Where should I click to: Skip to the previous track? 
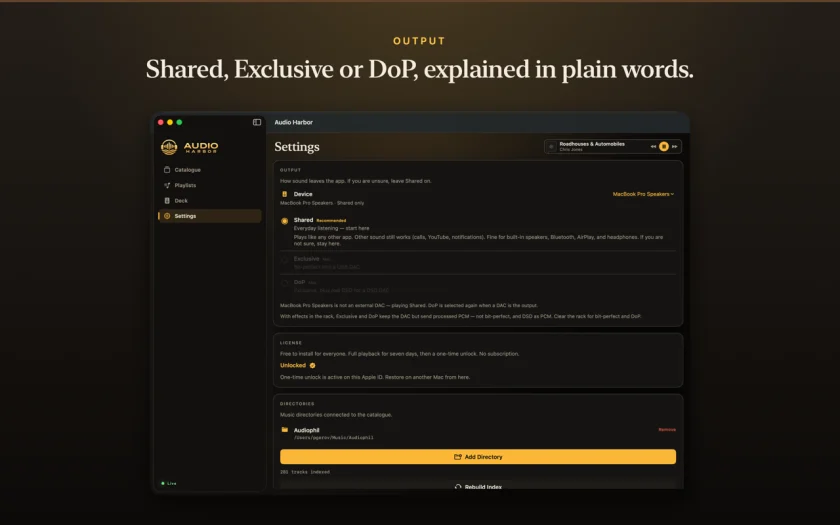click(x=653, y=146)
